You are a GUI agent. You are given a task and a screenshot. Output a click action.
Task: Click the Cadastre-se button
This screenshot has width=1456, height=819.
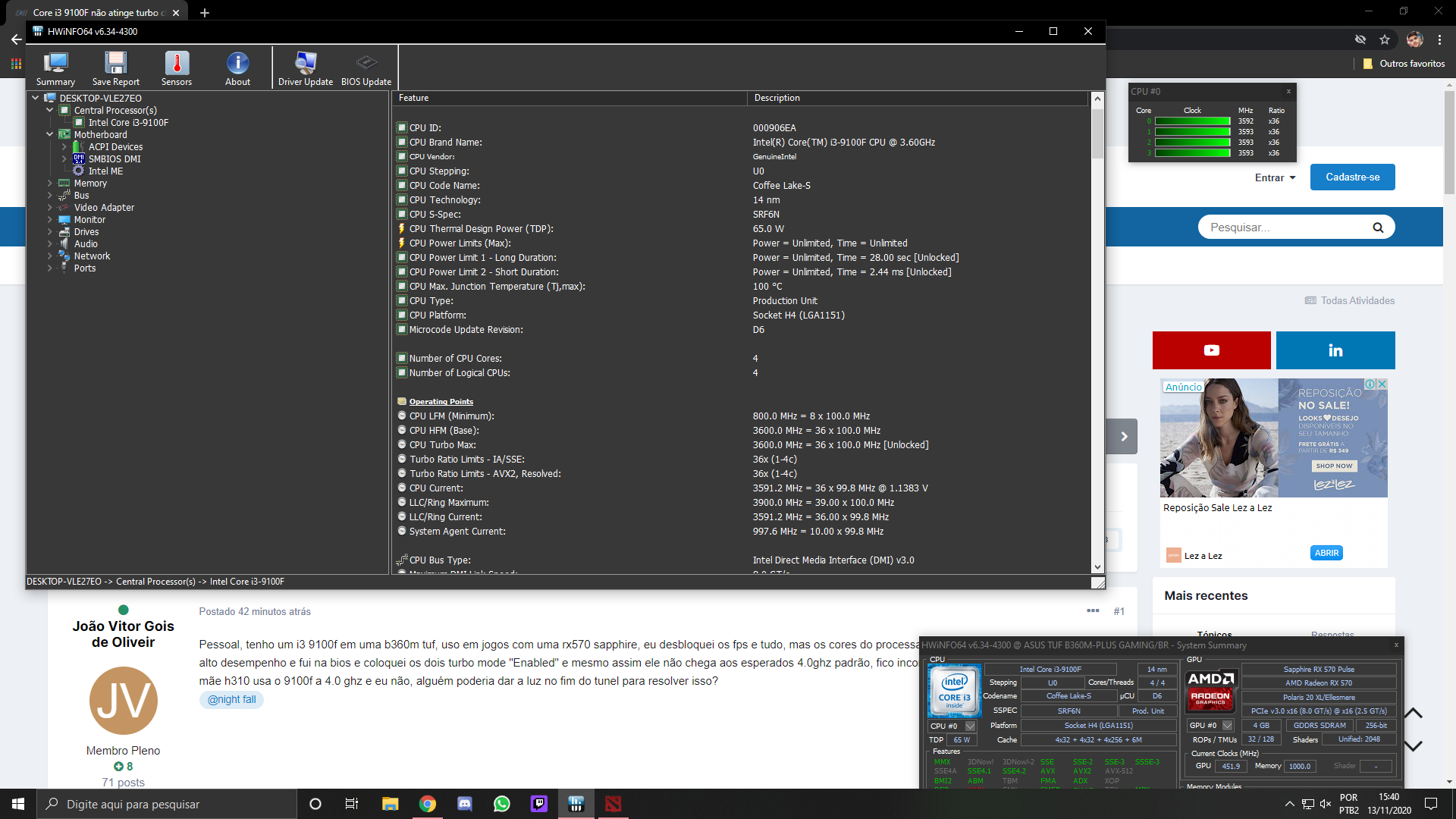click(x=1353, y=177)
